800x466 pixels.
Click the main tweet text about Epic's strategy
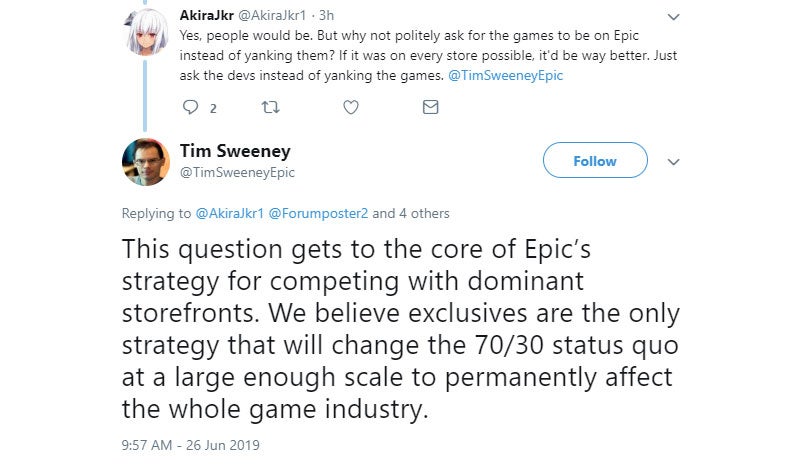[x=400, y=330]
